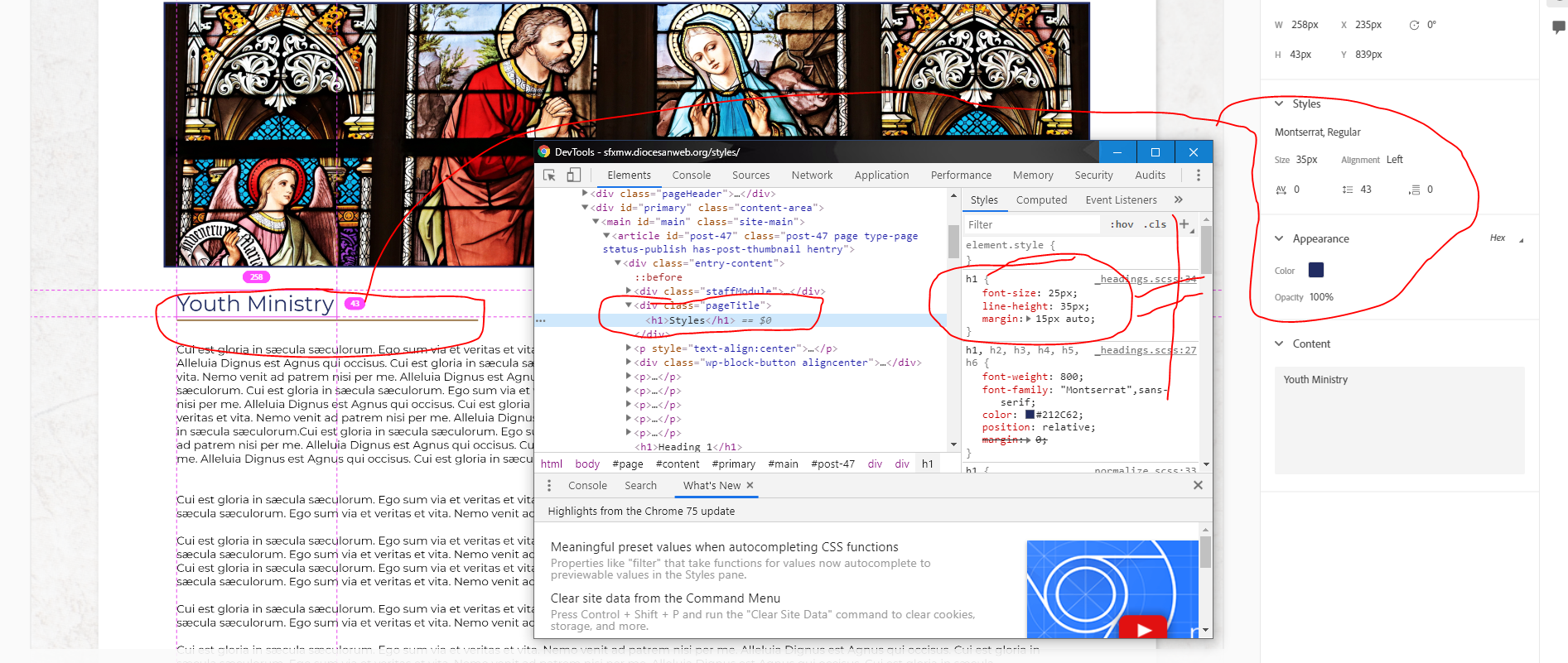Add new style rule with plus icon

1184,224
